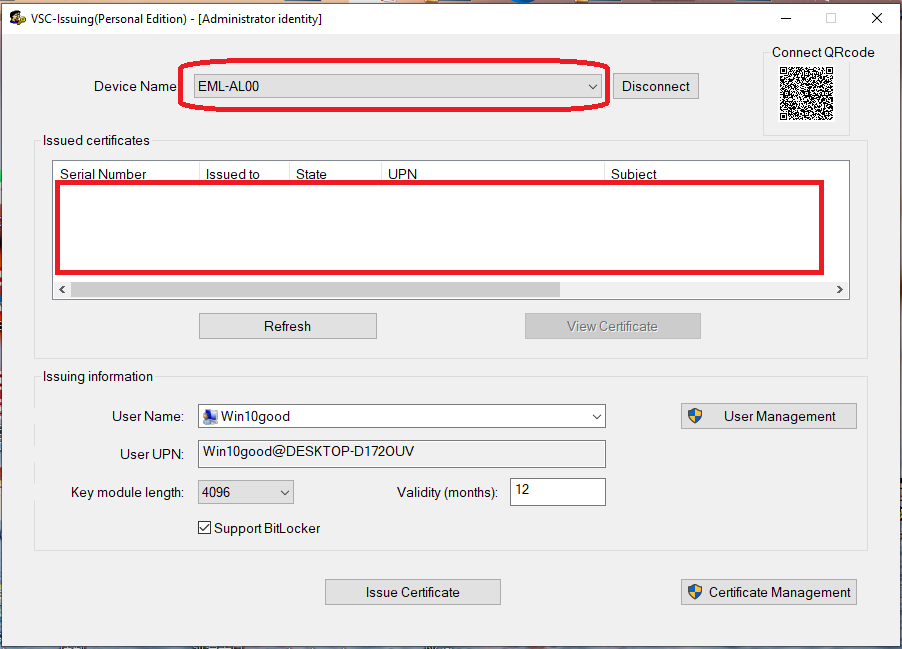The height and width of the screenshot is (649, 902).
Task: Open the Key module length dropdown
Action: [284, 492]
